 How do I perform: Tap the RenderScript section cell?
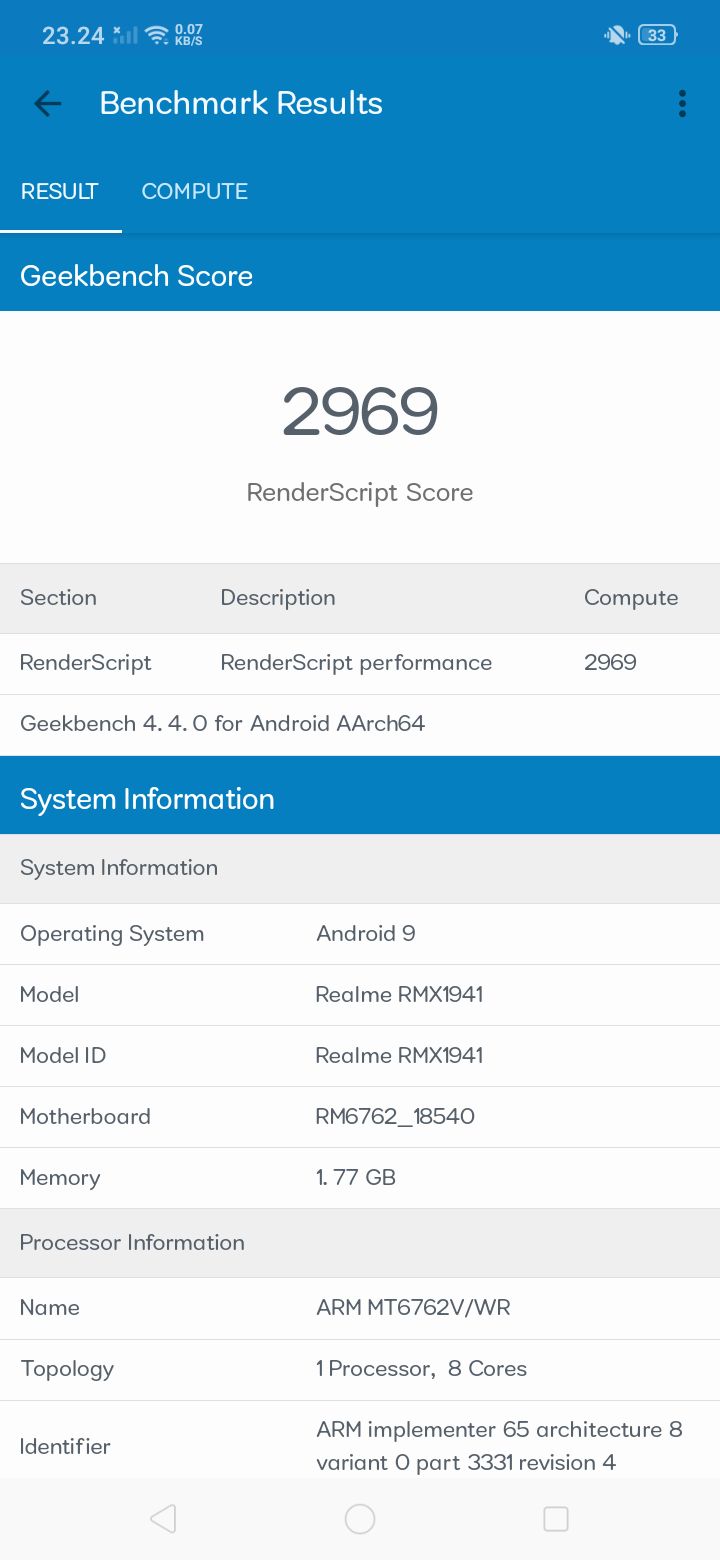click(x=86, y=663)
